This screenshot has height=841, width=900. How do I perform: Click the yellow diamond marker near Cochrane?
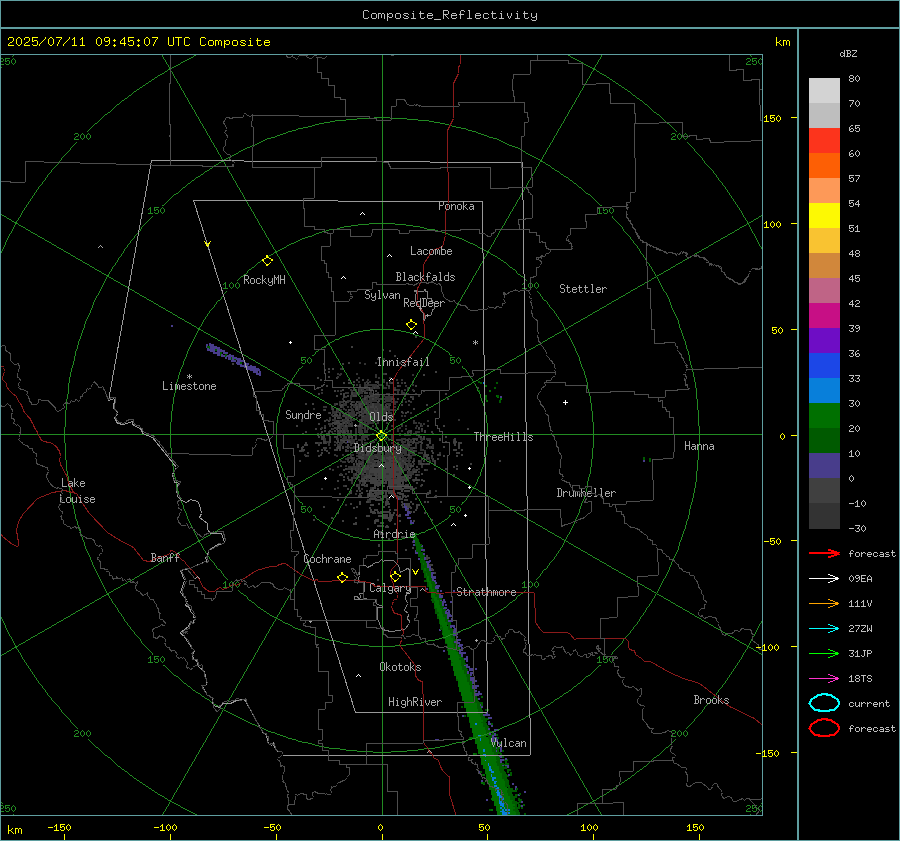coord(343,577)
